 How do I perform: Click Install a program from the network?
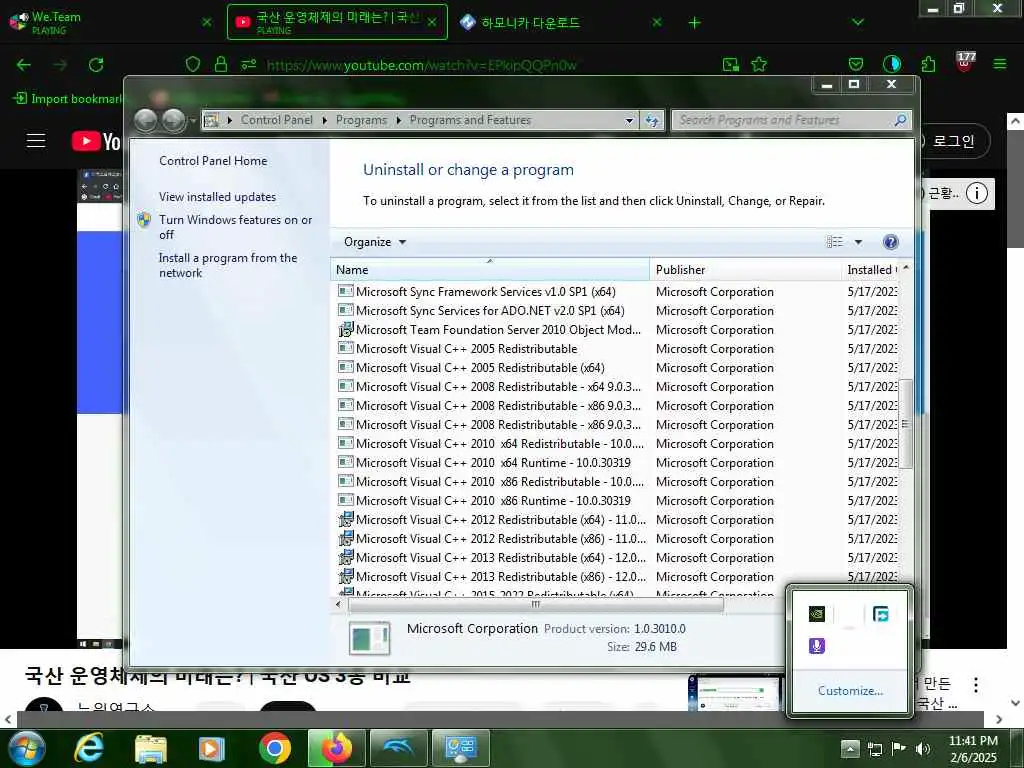coord(227,265)
